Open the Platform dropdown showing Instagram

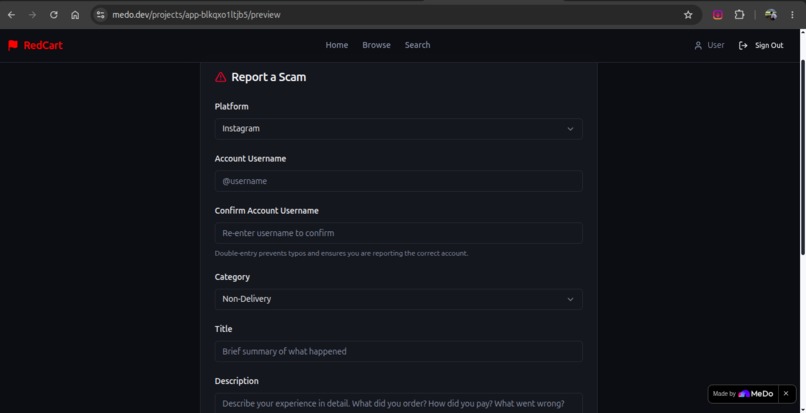[x=398, y=129]
